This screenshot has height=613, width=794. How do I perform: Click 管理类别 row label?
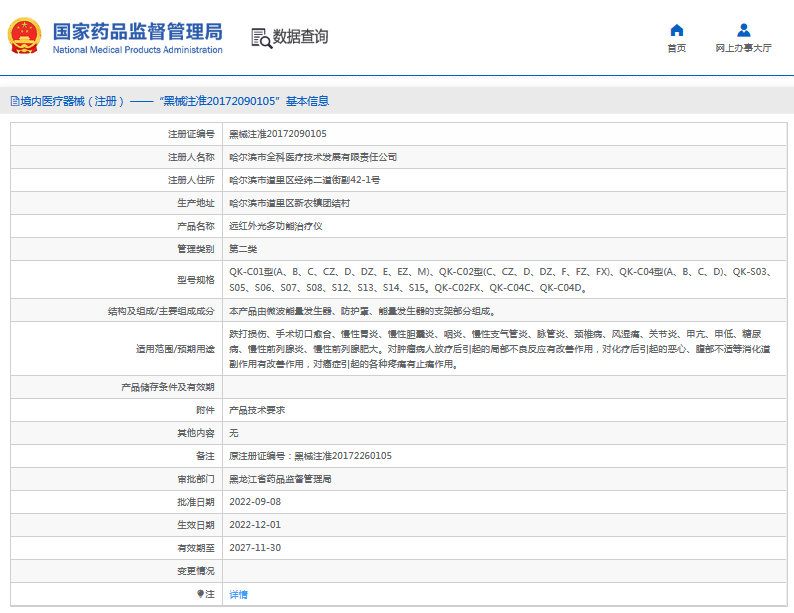point(196,249)
